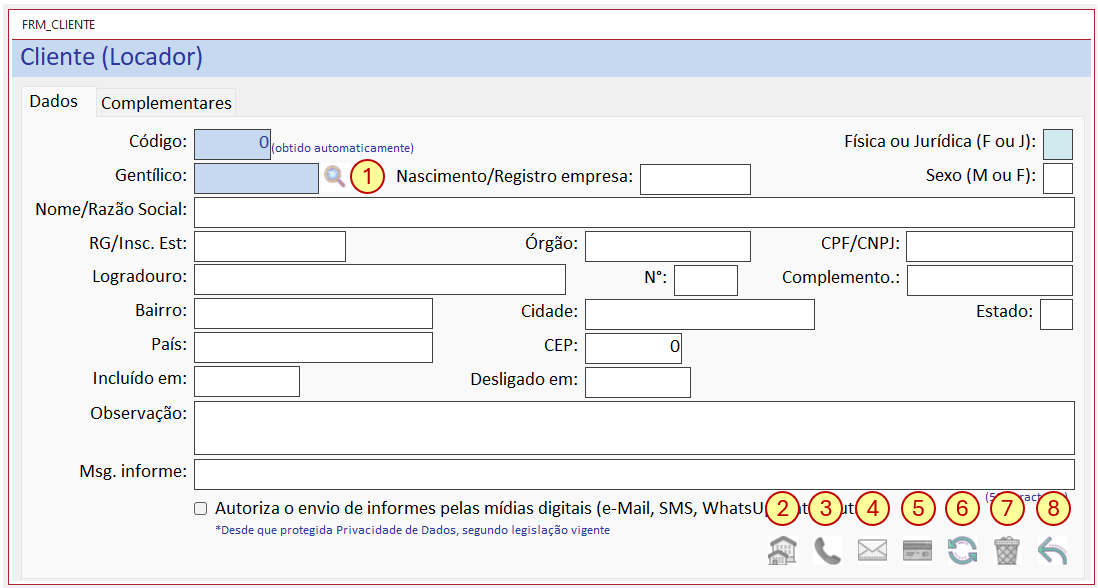Focus the Órgão field

[668, 246]
